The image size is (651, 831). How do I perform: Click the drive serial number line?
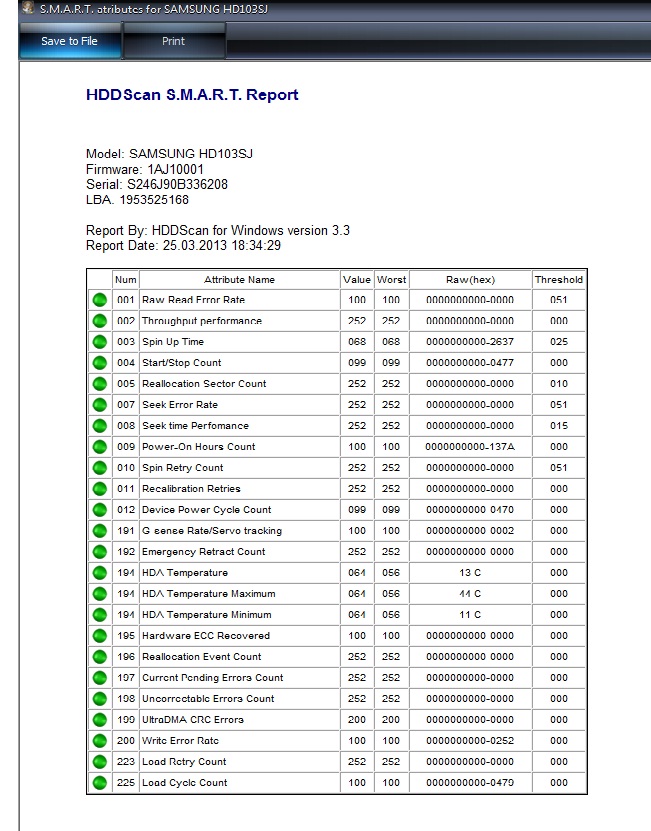point(156,185)
